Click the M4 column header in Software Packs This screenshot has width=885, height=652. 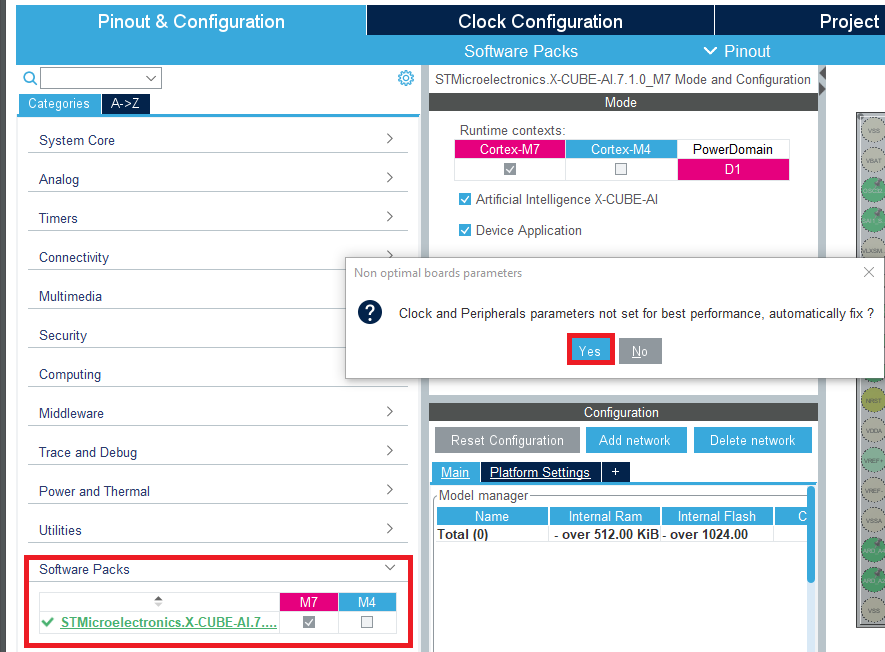[x=367, y=602]
